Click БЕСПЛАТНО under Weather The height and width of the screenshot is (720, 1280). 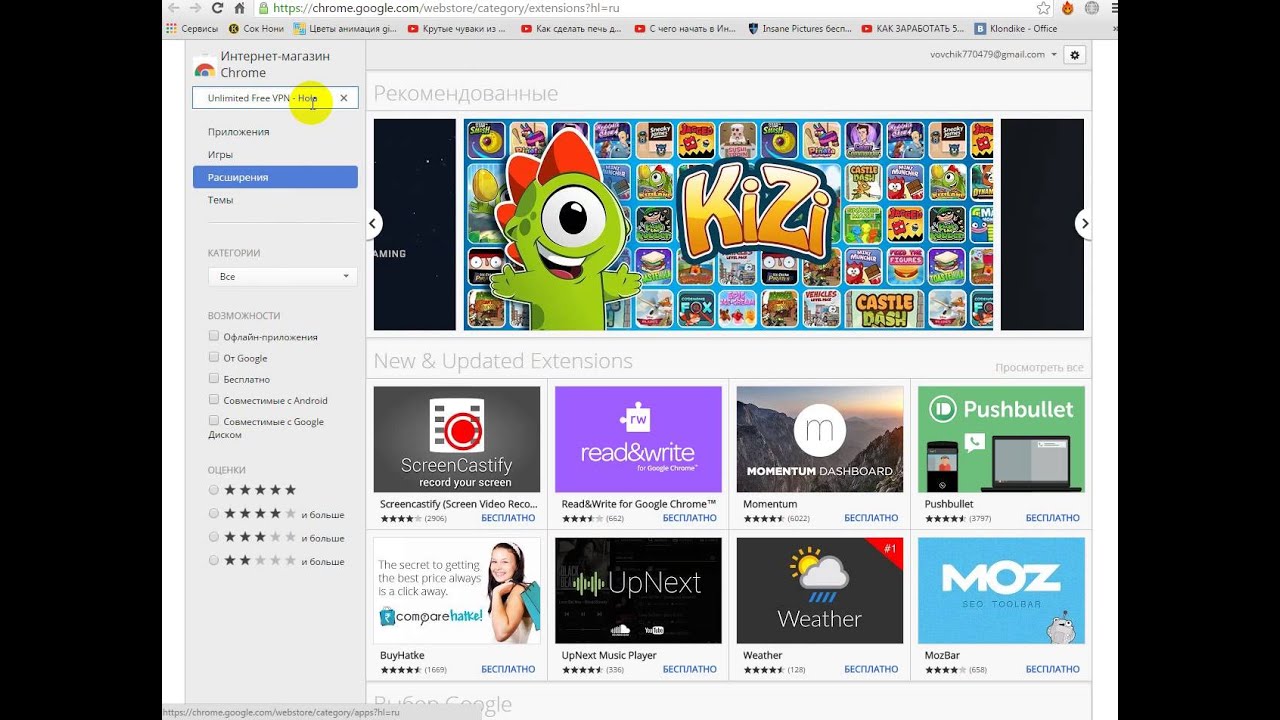coord(871,670)
